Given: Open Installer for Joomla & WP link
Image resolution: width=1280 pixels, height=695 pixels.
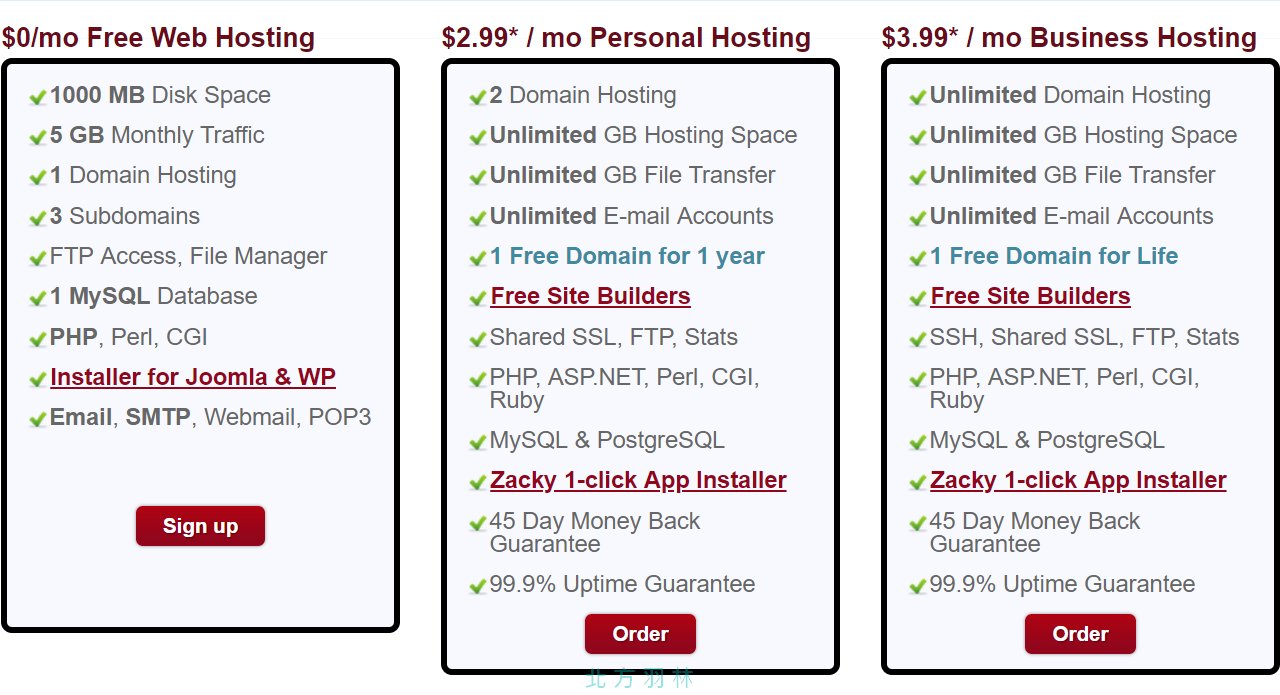Looking at the screenshot, I should click(193, 377).
